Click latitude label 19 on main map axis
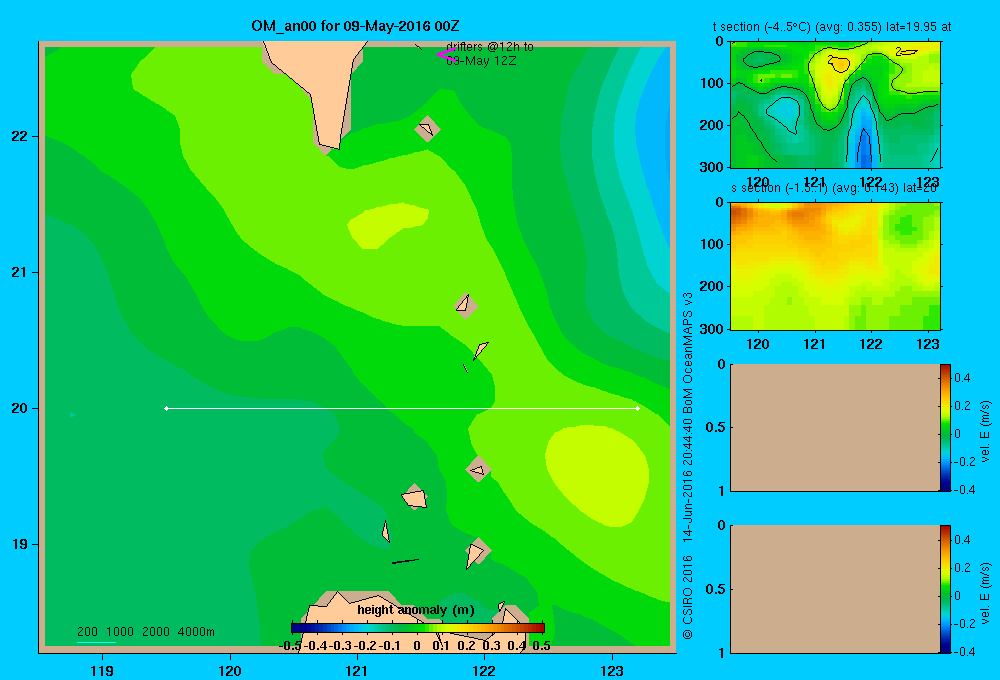Viewport: 1000px width, 680px height. point(20,544)
